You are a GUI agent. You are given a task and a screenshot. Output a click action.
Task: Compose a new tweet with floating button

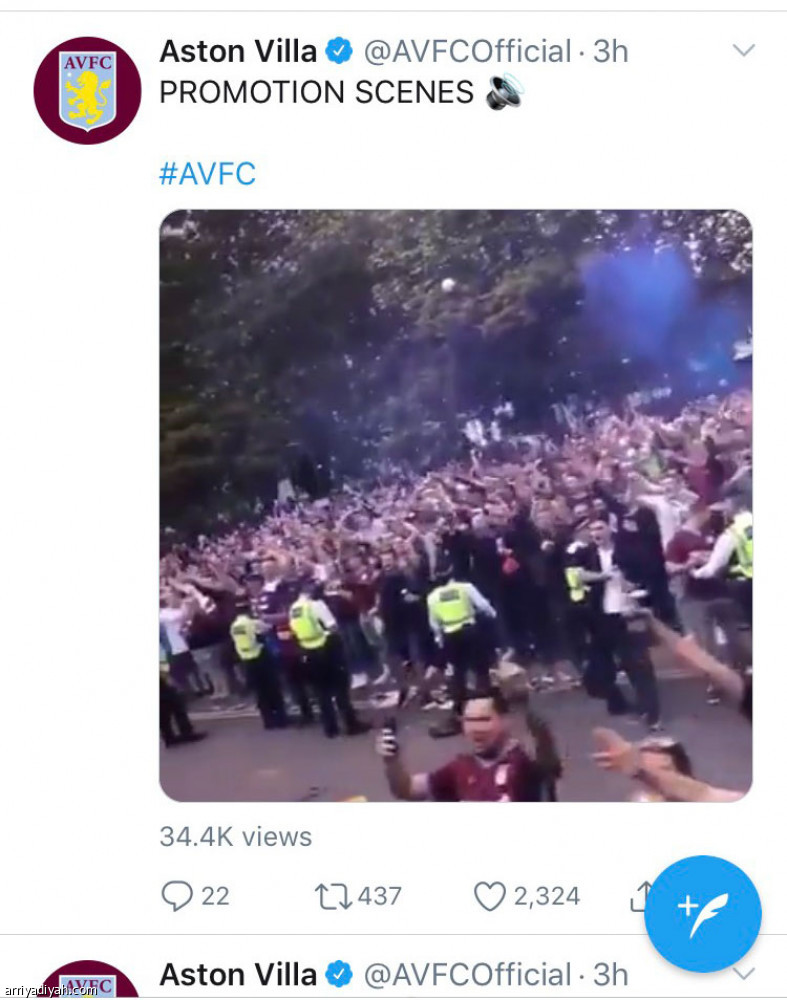[x=702, y=914]
